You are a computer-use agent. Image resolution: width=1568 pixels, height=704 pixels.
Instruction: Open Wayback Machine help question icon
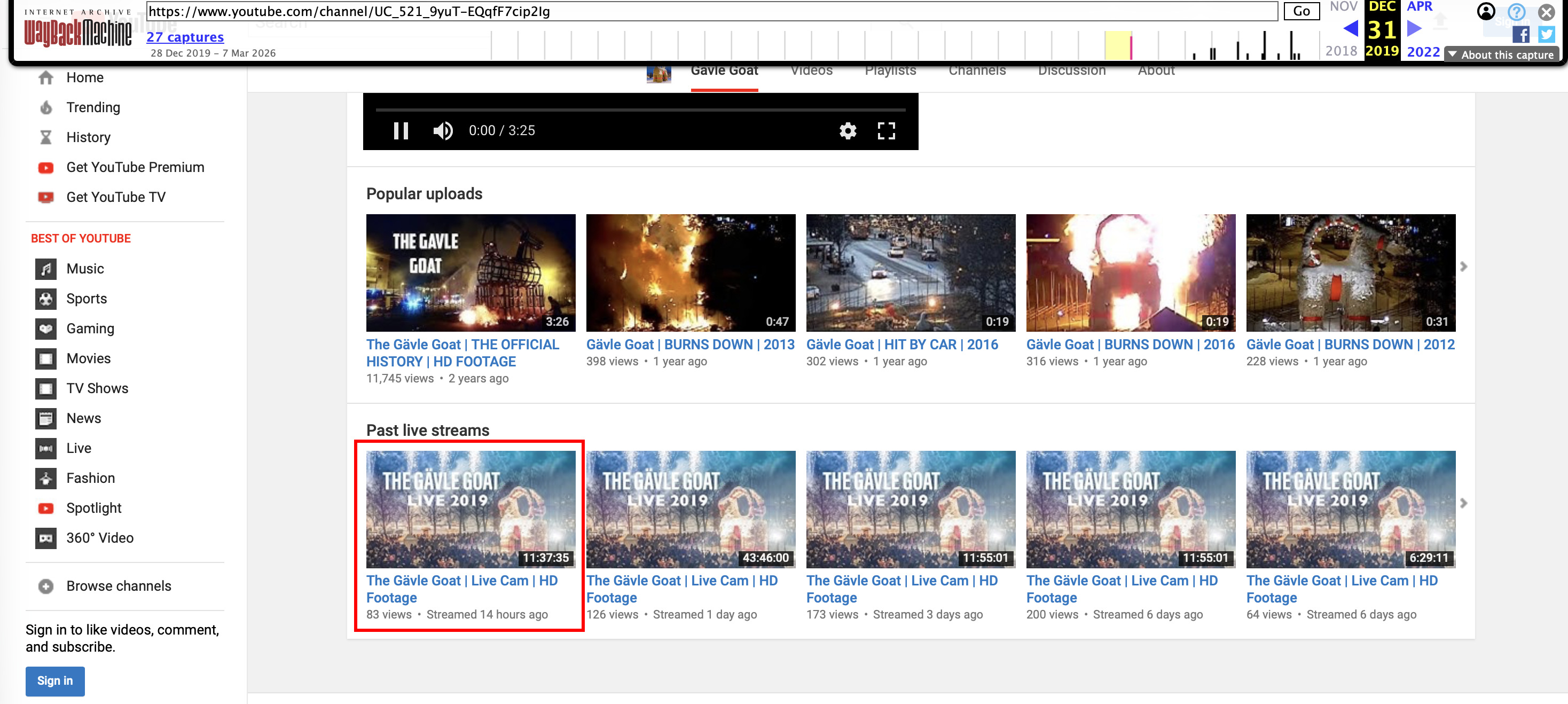1516,12
